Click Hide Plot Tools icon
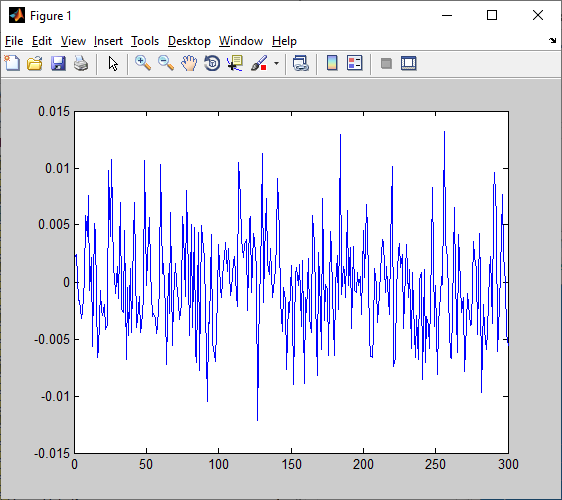This screenshot has height=500, width=562. 386,63
